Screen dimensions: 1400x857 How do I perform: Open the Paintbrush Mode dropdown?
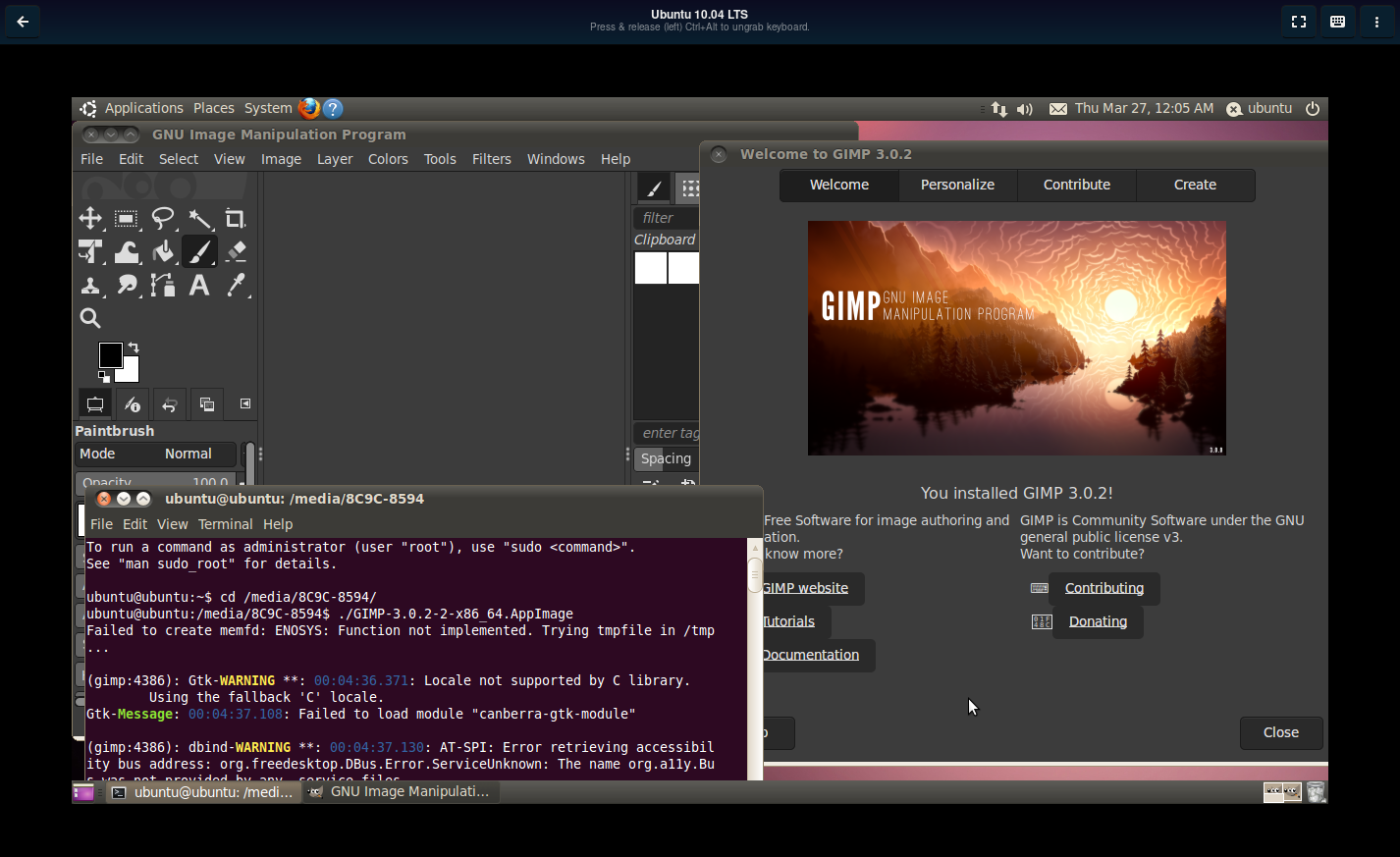[x=156, y=454]
